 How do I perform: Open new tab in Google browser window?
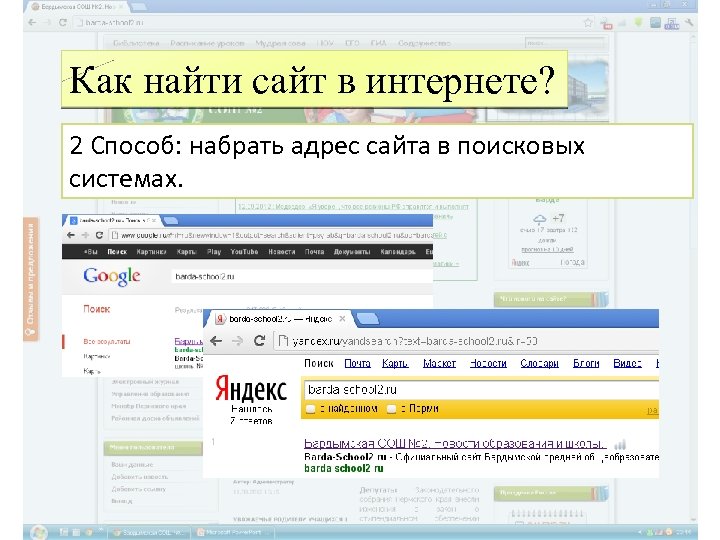171,221
